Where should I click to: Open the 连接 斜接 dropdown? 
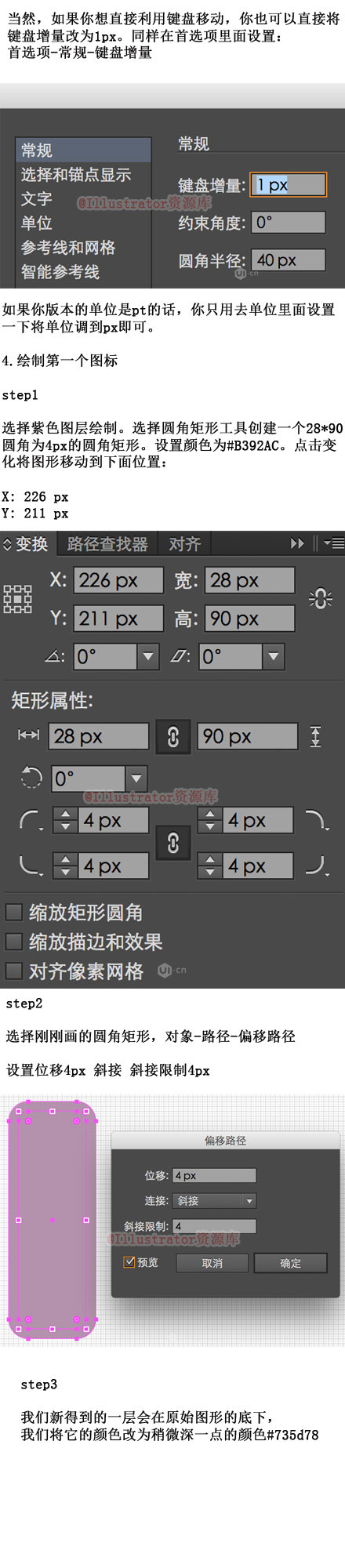click(x=215, y=1200)
